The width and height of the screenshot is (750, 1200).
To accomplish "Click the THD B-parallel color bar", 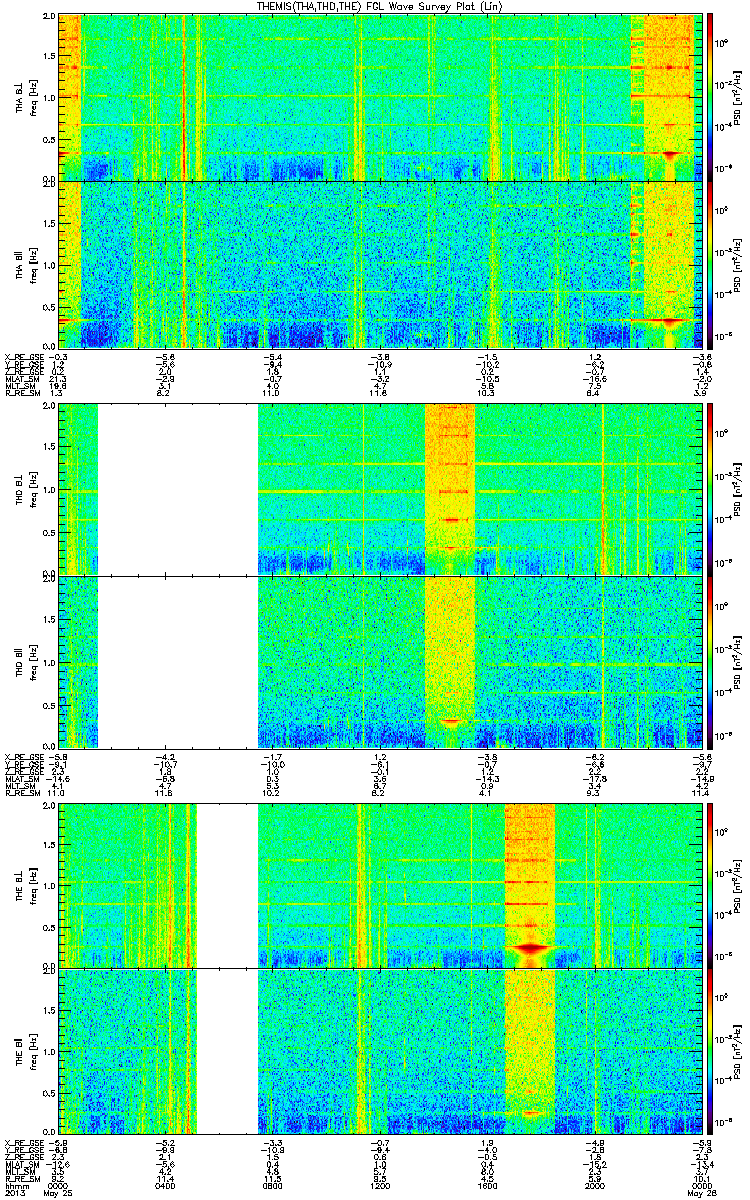I will coord(712,661).
